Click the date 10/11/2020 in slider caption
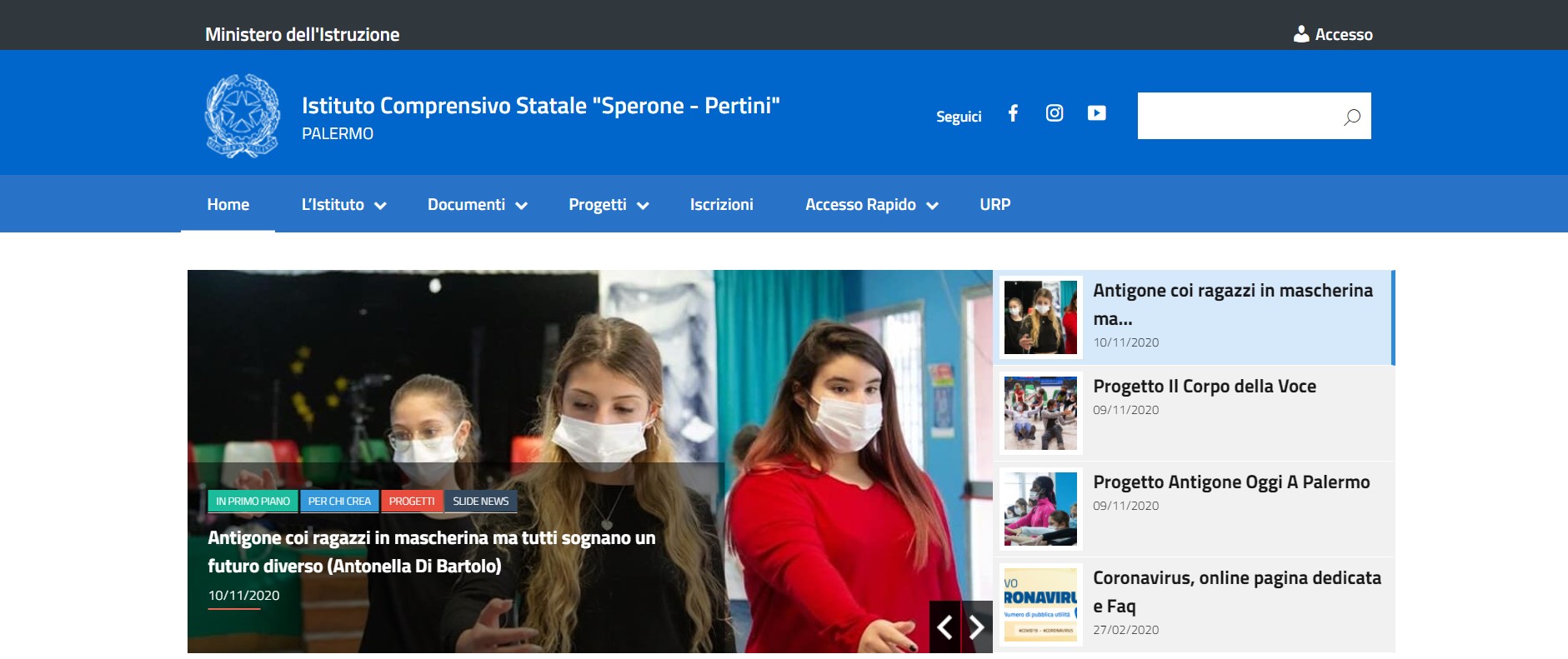 click(x=243, y=595)
